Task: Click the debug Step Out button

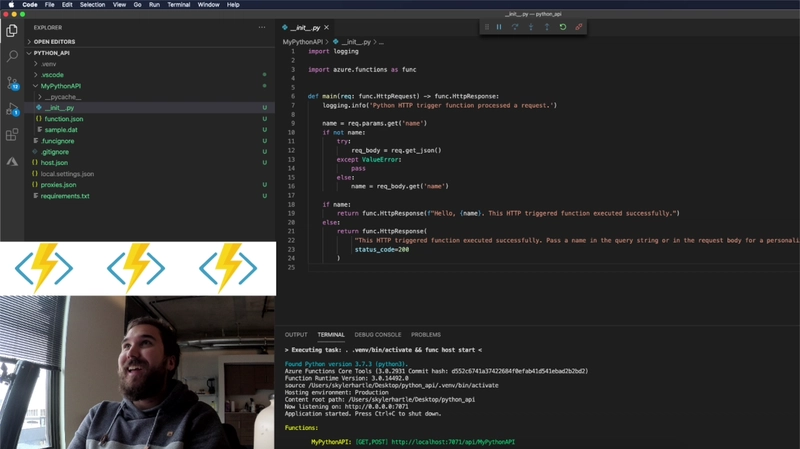Action: (x=546, y=27)
